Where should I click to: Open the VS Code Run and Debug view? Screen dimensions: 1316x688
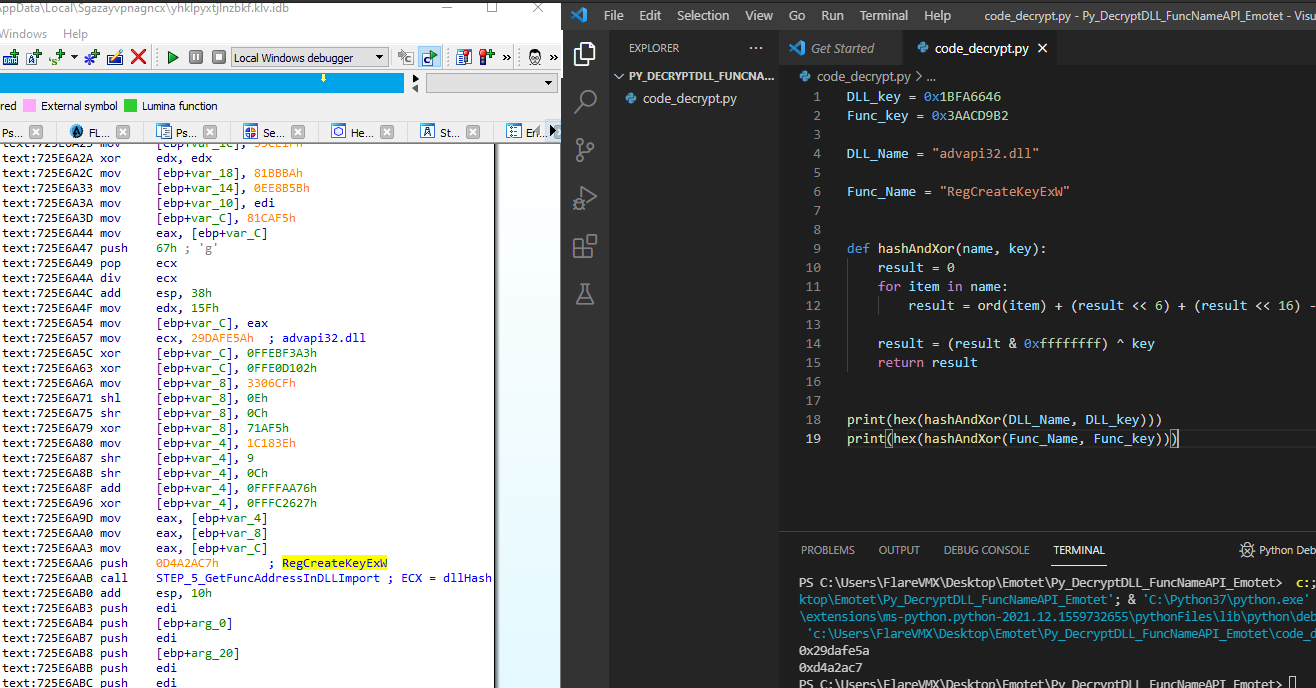tap(585, 197)
